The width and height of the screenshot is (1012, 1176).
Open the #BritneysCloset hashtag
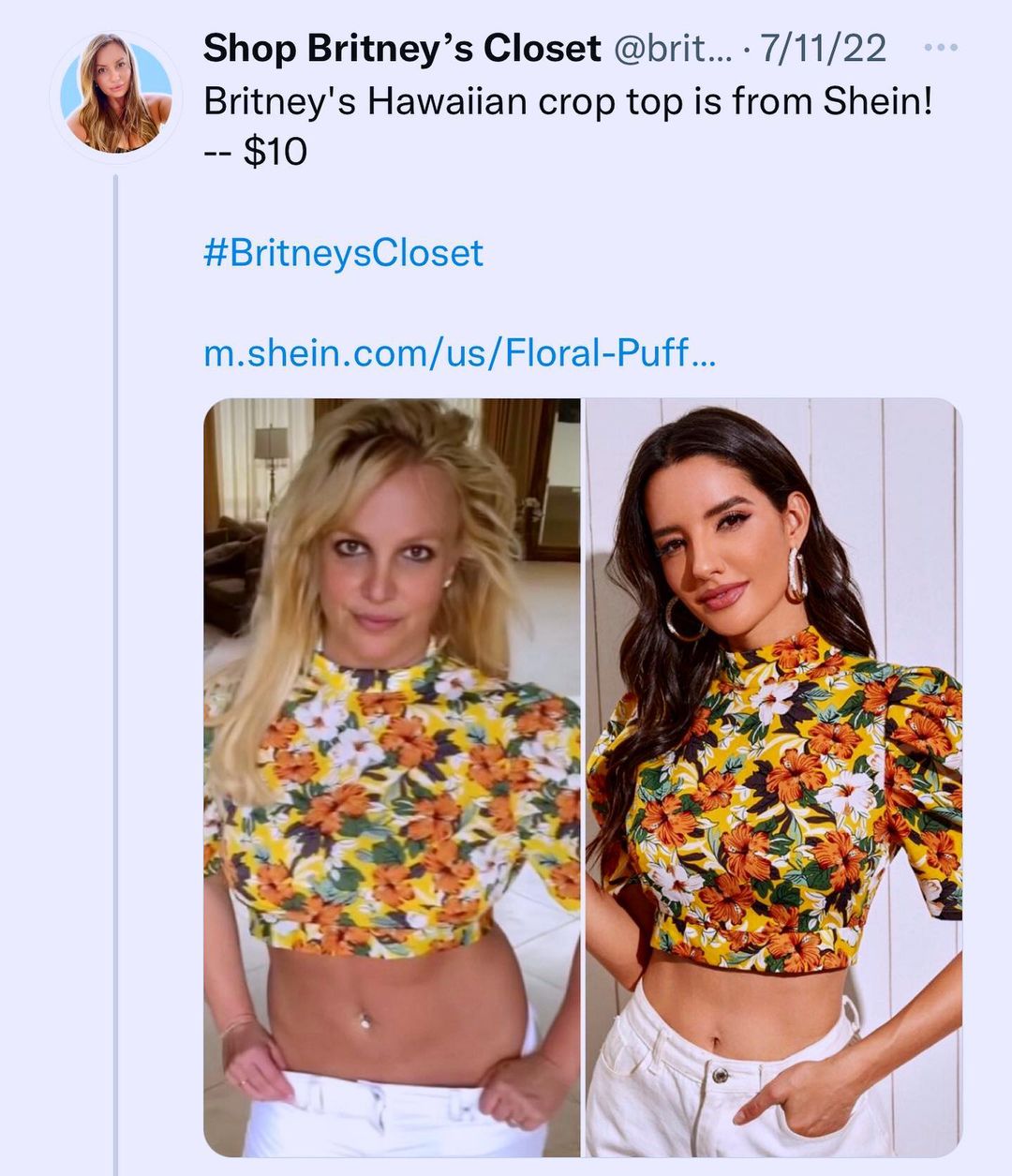(343, 253)
